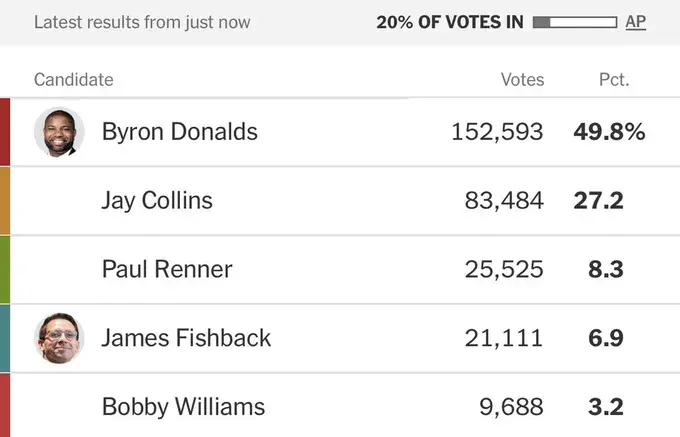Click the Paul Renner candidate name
Image resolution: width=680 pixels, height=437 pixels.
(167, 269)
